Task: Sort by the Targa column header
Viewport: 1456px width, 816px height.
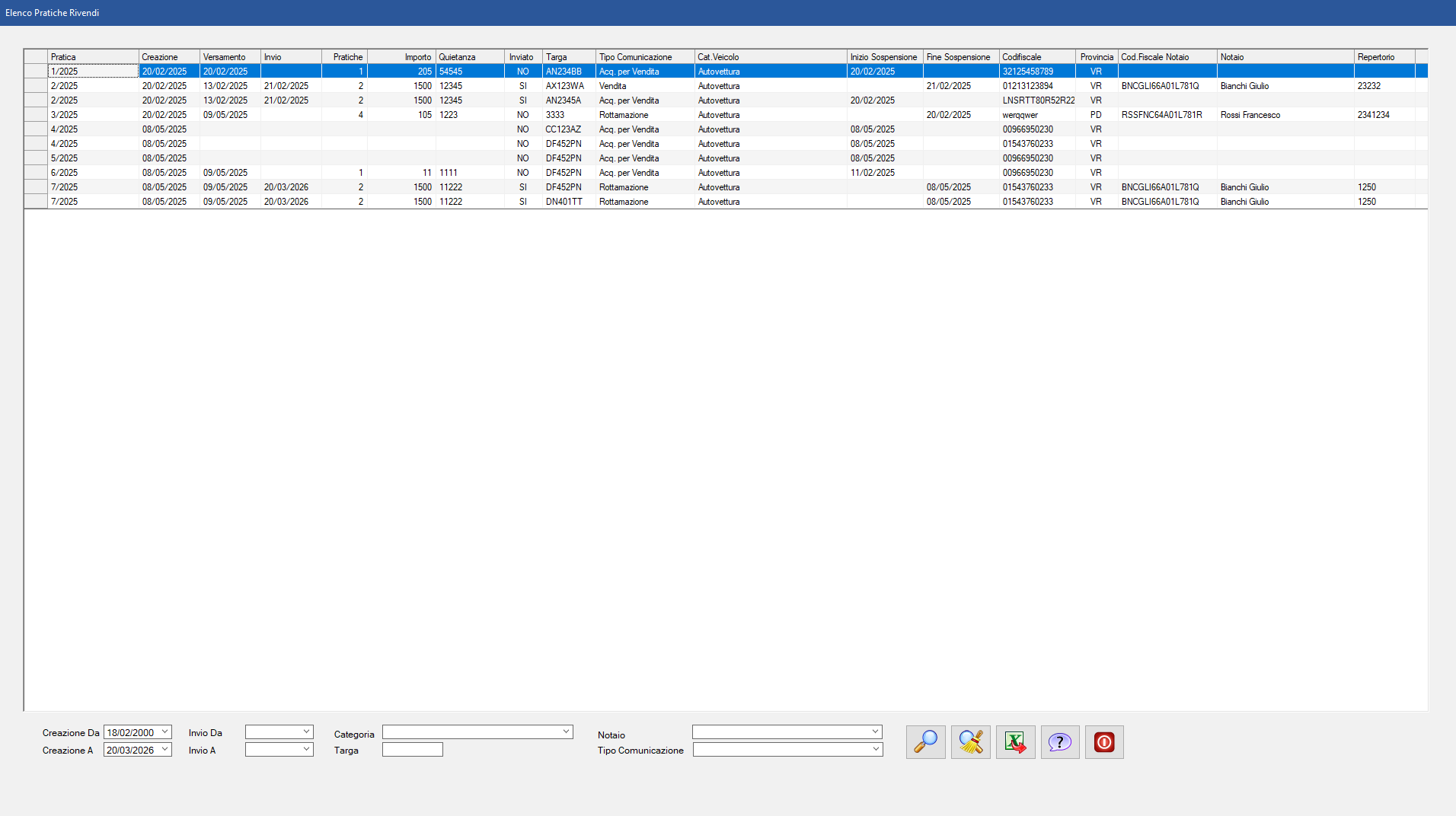Action: 568,57
